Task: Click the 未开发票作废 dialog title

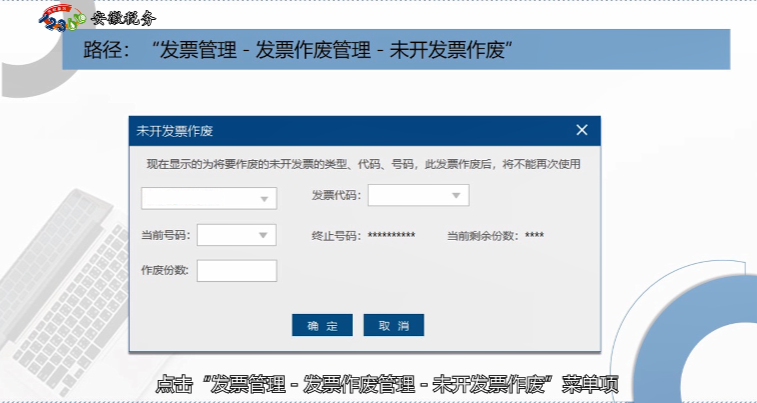Action: point(175,131)
